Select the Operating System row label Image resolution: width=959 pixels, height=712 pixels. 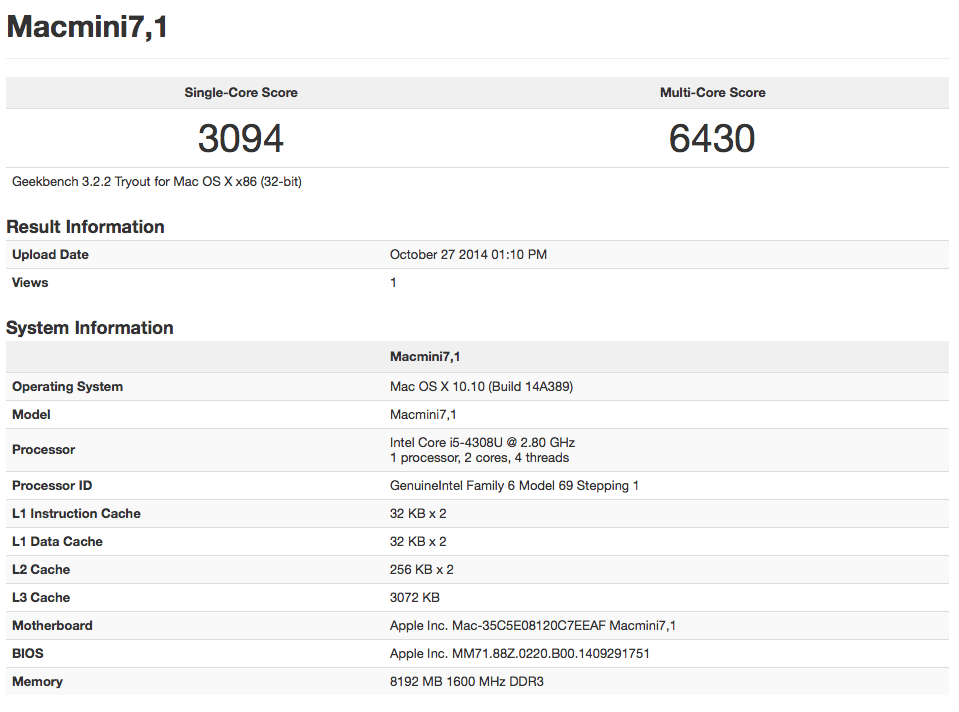[67, 387]
